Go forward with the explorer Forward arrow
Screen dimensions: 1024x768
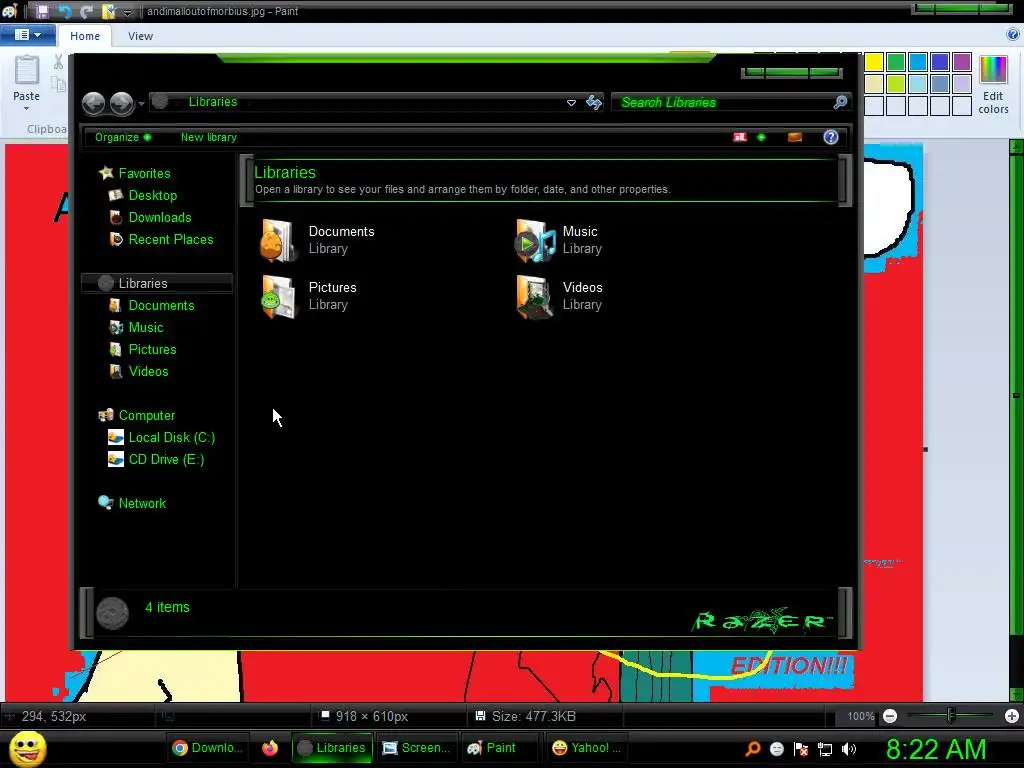121,103
